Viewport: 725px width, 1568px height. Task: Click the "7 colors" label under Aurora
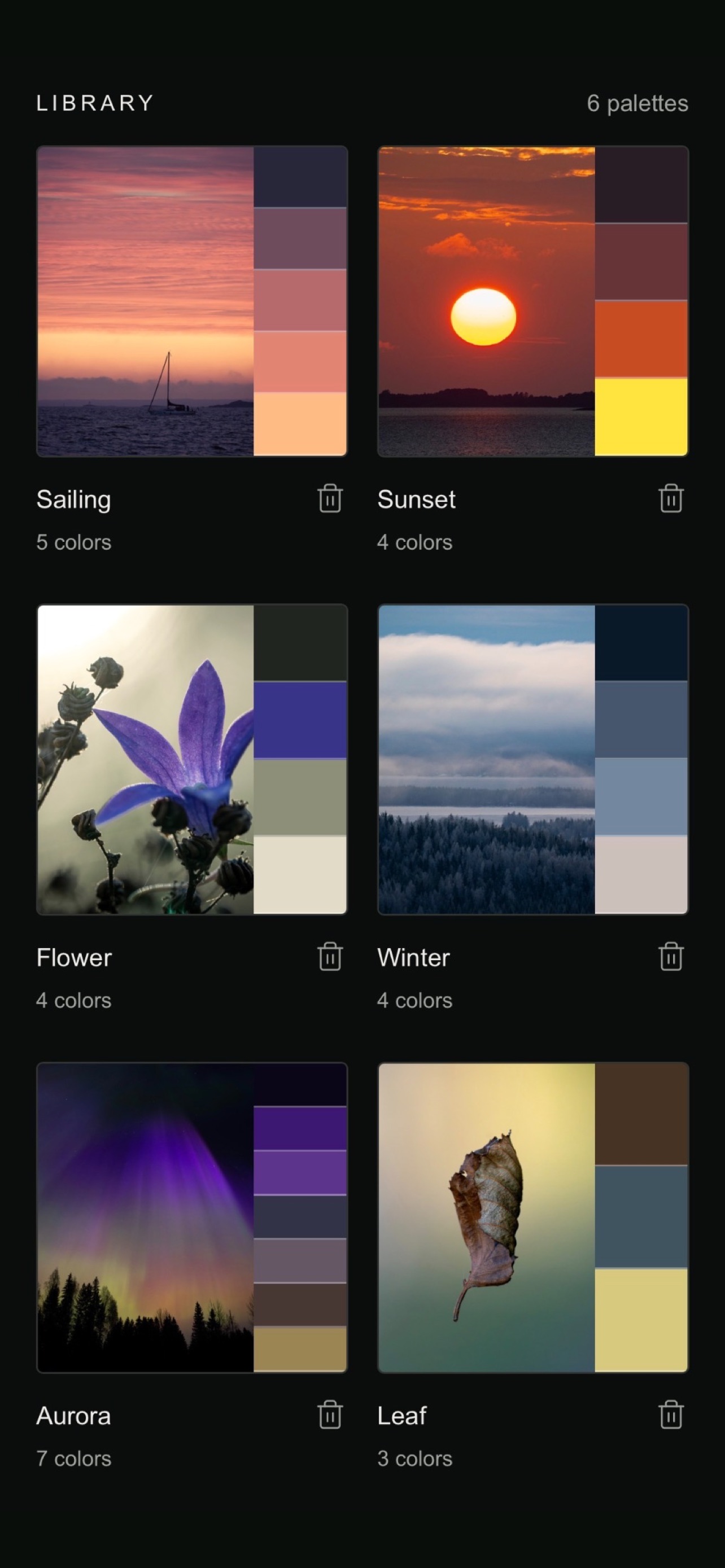pyautogui.click(x=73, y=1458)
